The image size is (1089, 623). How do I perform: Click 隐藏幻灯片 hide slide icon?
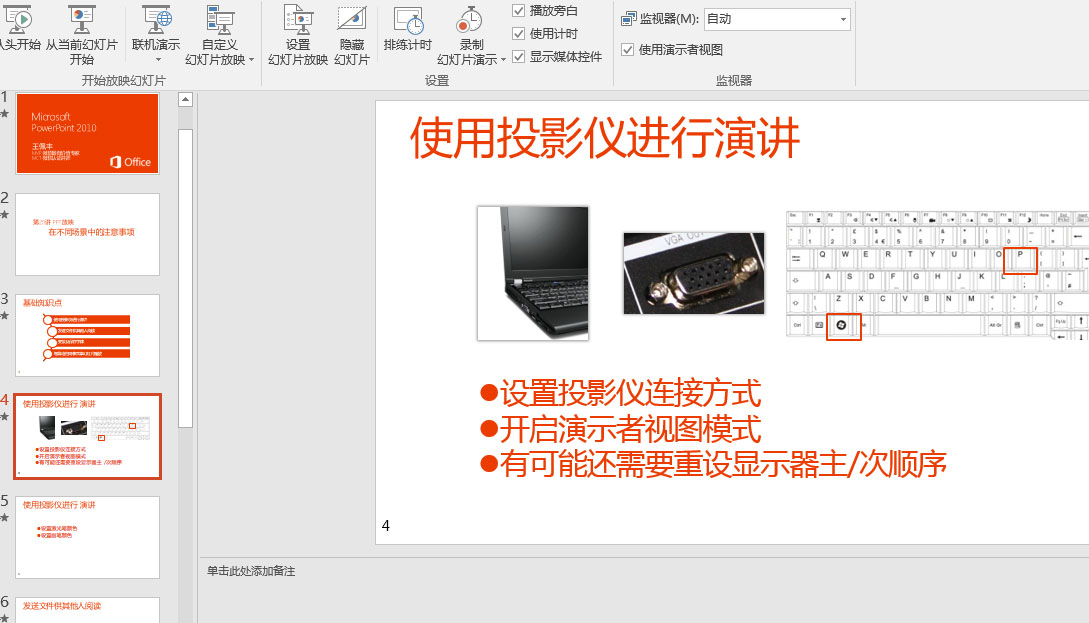pos(351,19)
